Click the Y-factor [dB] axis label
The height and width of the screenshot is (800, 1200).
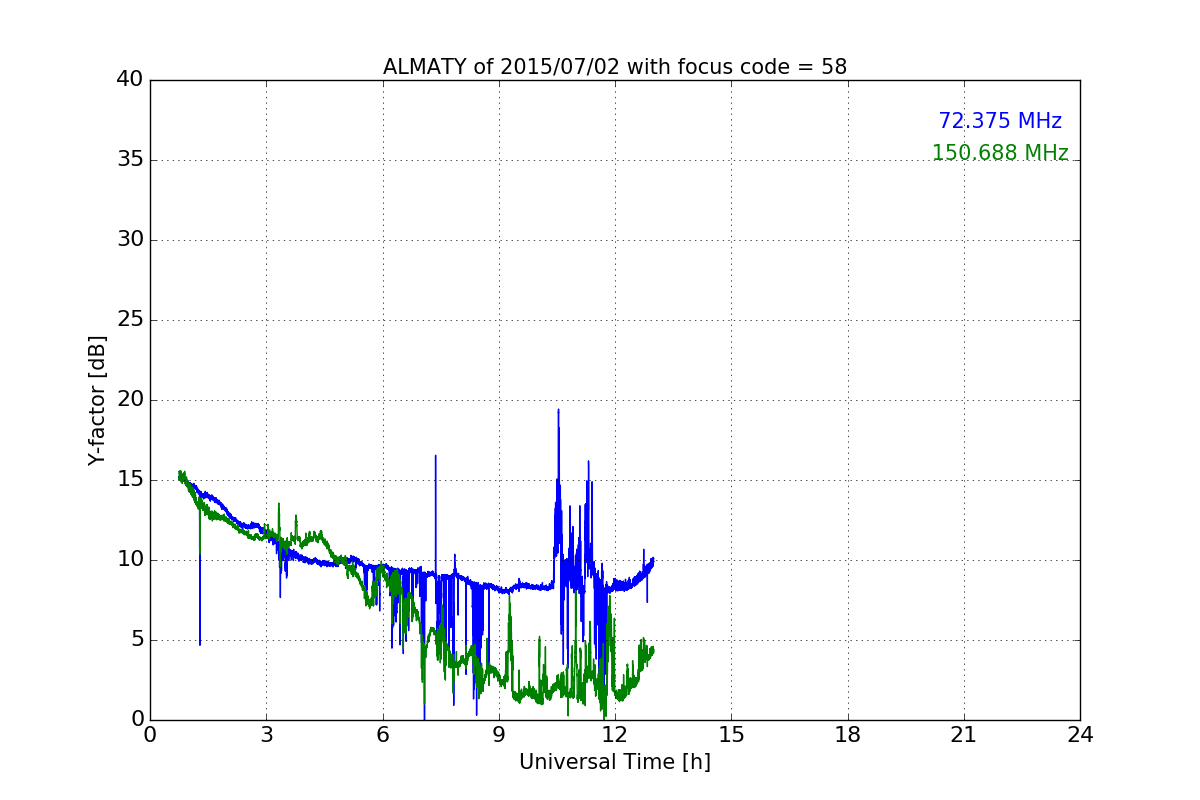(97, 400)
